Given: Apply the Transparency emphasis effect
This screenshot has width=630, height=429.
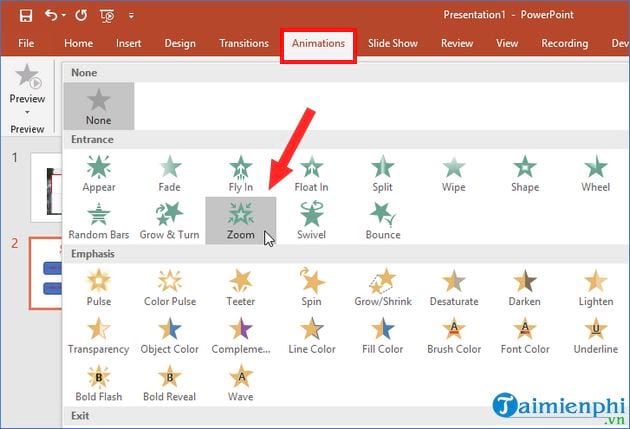Looking at the screenshot, I should 99,335.
